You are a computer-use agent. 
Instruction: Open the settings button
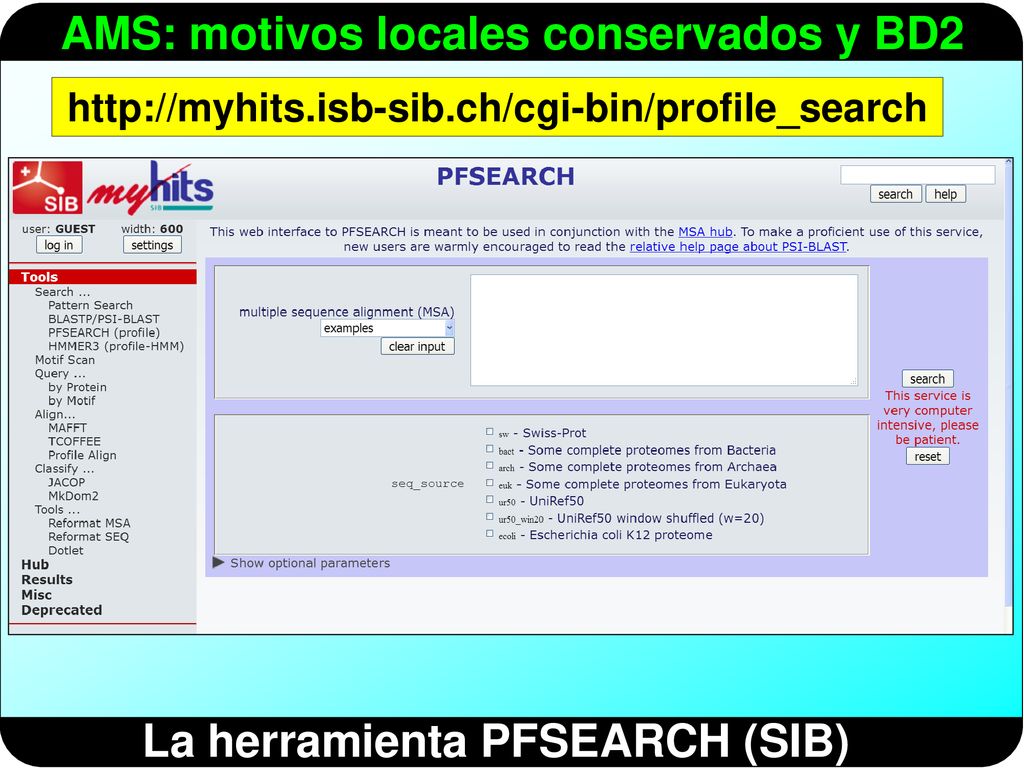pyautogui.click(x=152, y=245)
